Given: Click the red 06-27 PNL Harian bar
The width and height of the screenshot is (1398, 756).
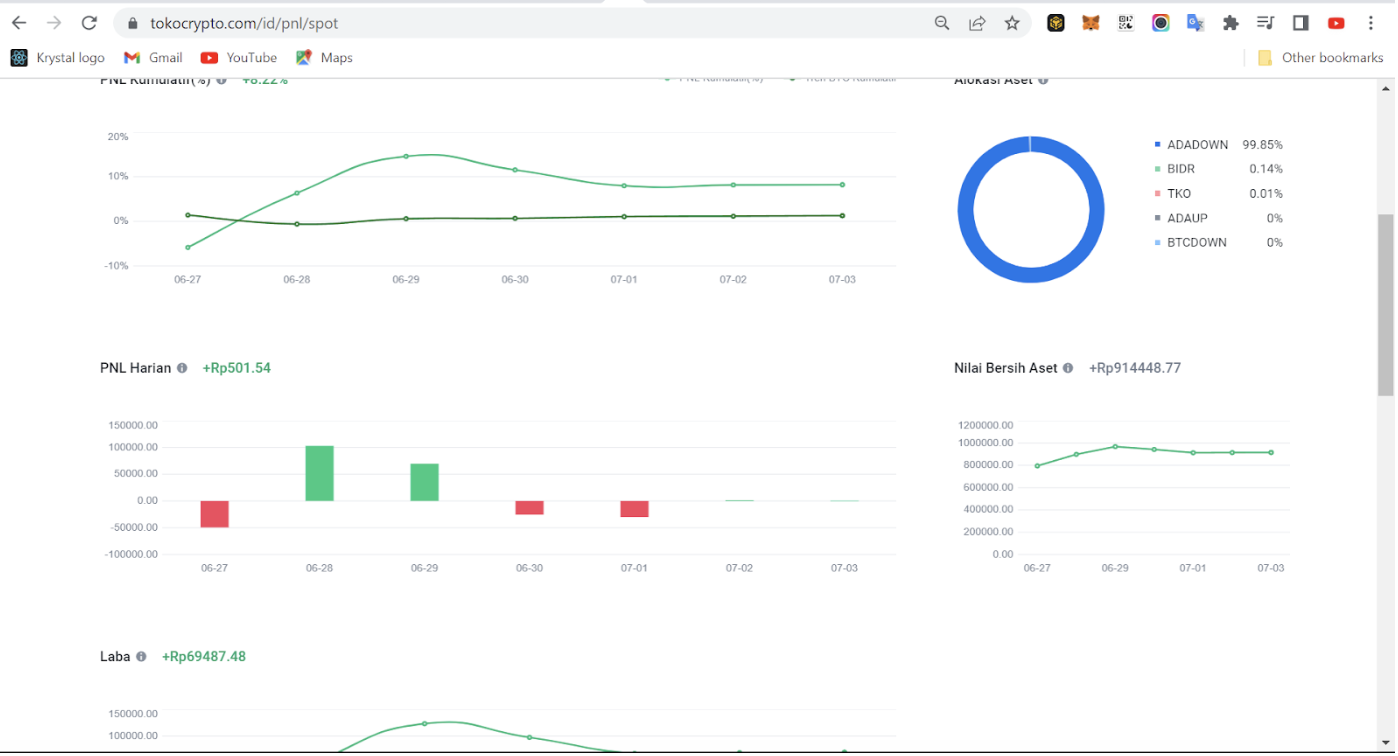Looking at the screenshot, I should click(x=214, y=514).
